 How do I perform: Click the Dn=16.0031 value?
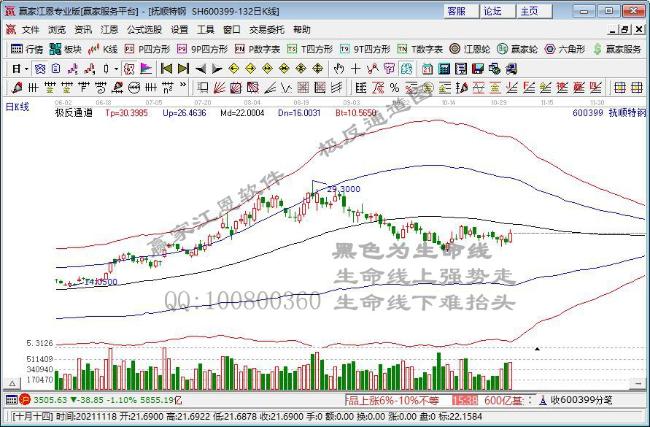(299, 112)
